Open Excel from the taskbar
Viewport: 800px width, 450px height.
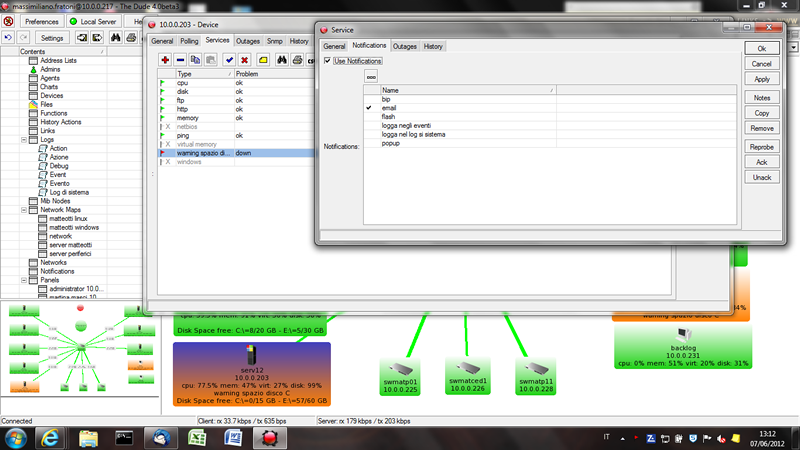click(x=197, y=438)
